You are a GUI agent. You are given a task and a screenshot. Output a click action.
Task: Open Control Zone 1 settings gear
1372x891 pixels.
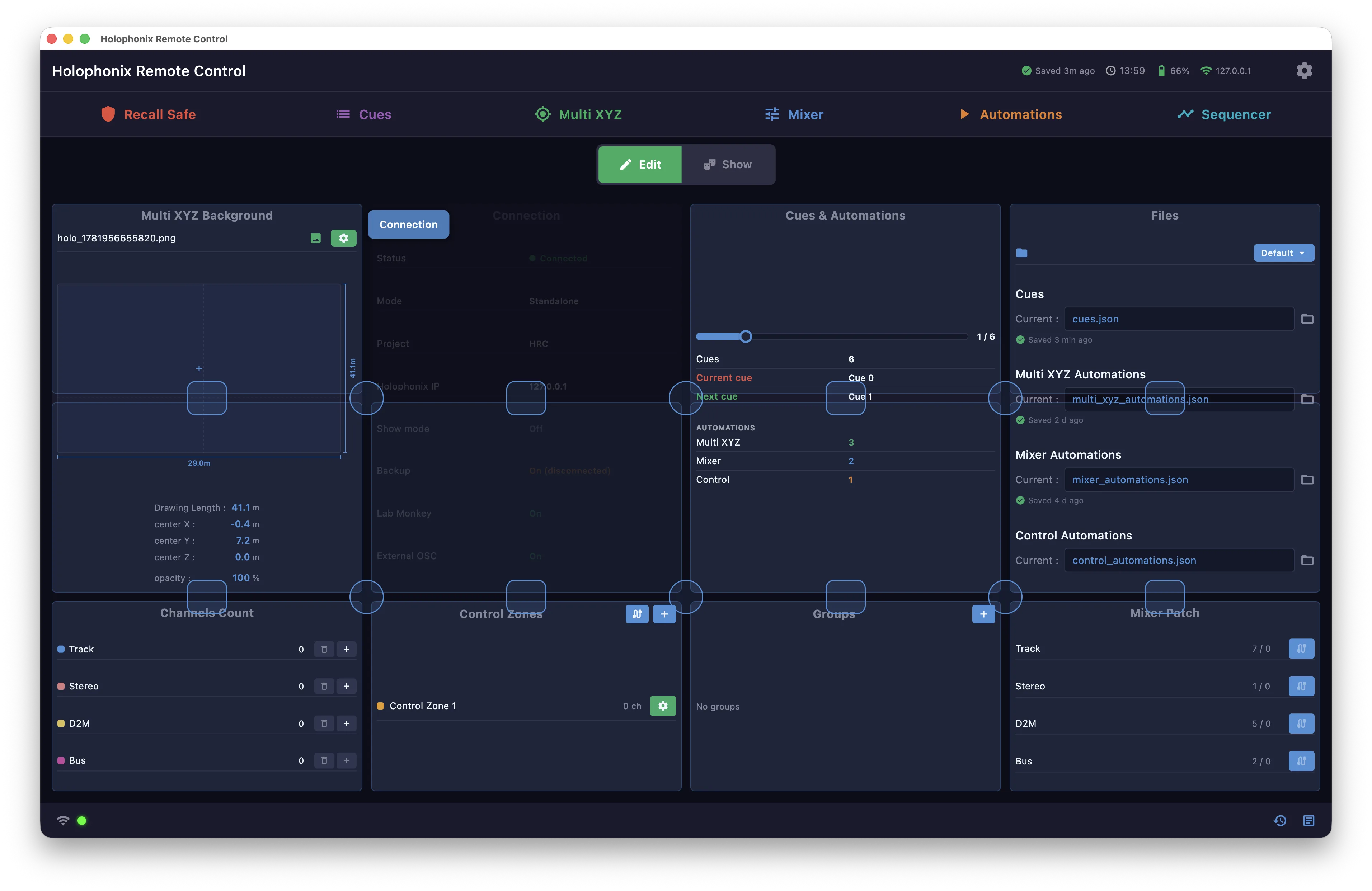pos(663,706)
